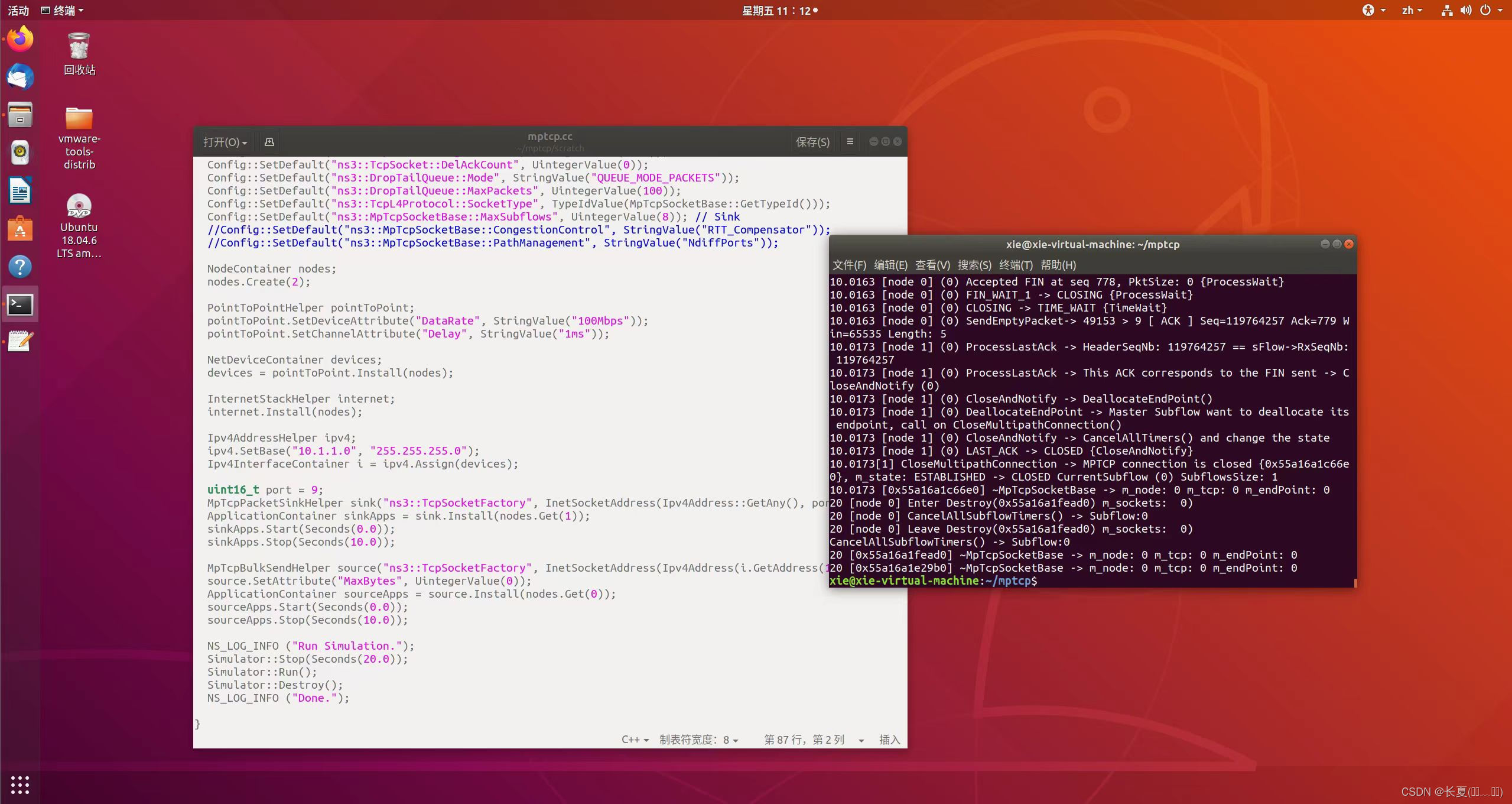1512x804 pixels.
Task: Click the clock in top bar
Action: (779, 10)
